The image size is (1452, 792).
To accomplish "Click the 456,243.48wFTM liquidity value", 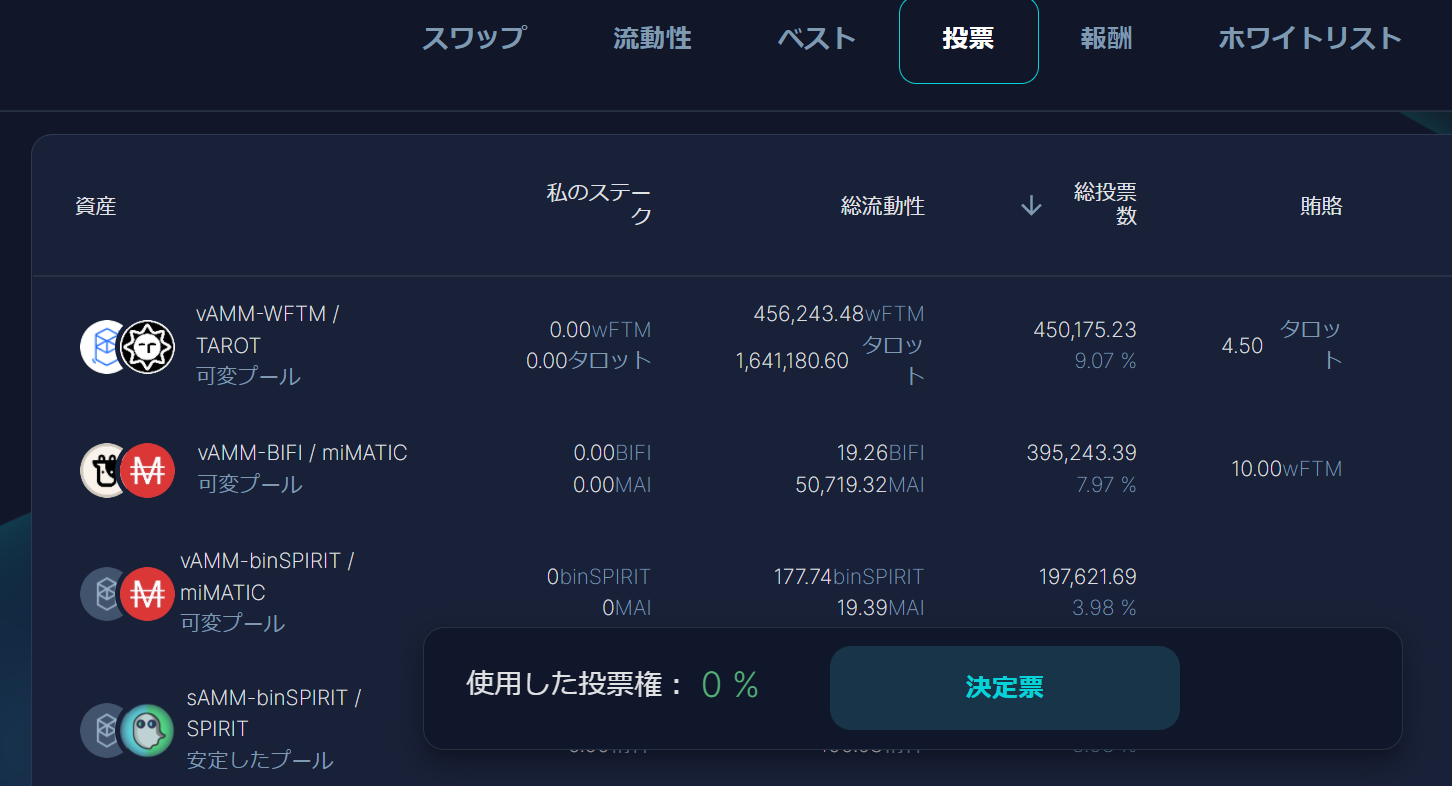I will [x=839, y=314].
